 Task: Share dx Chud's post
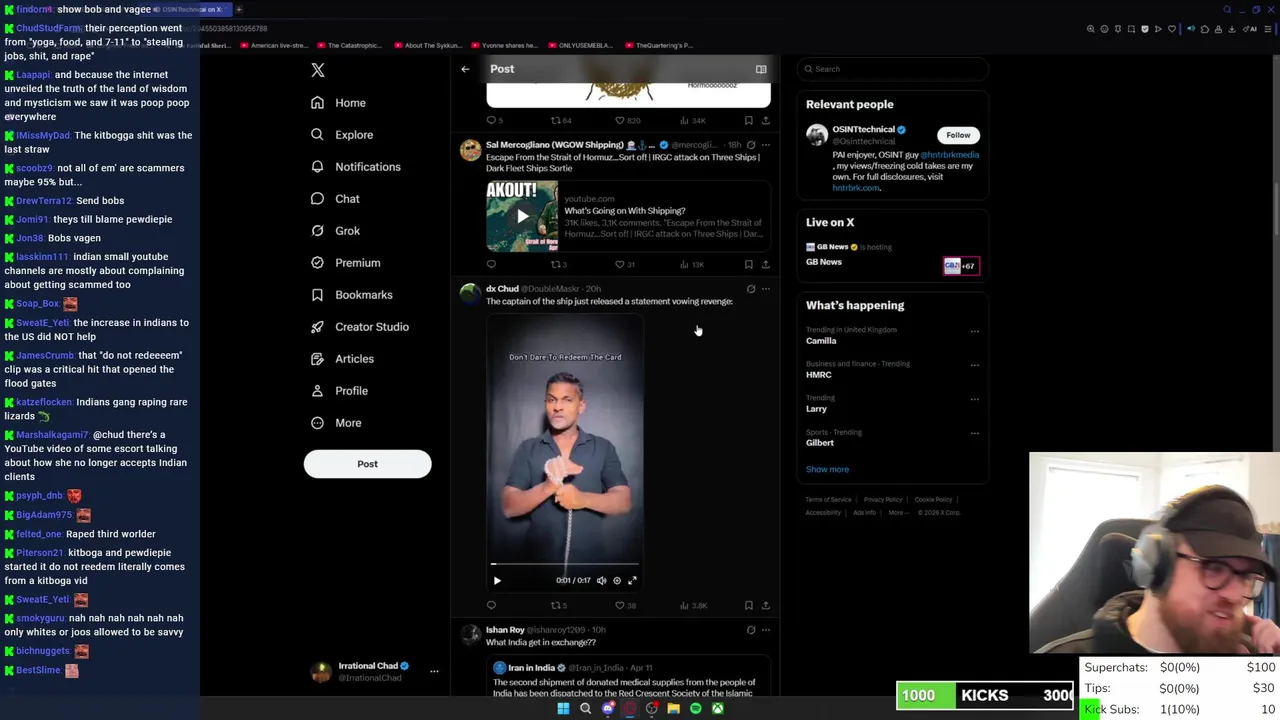coord(766,605)
